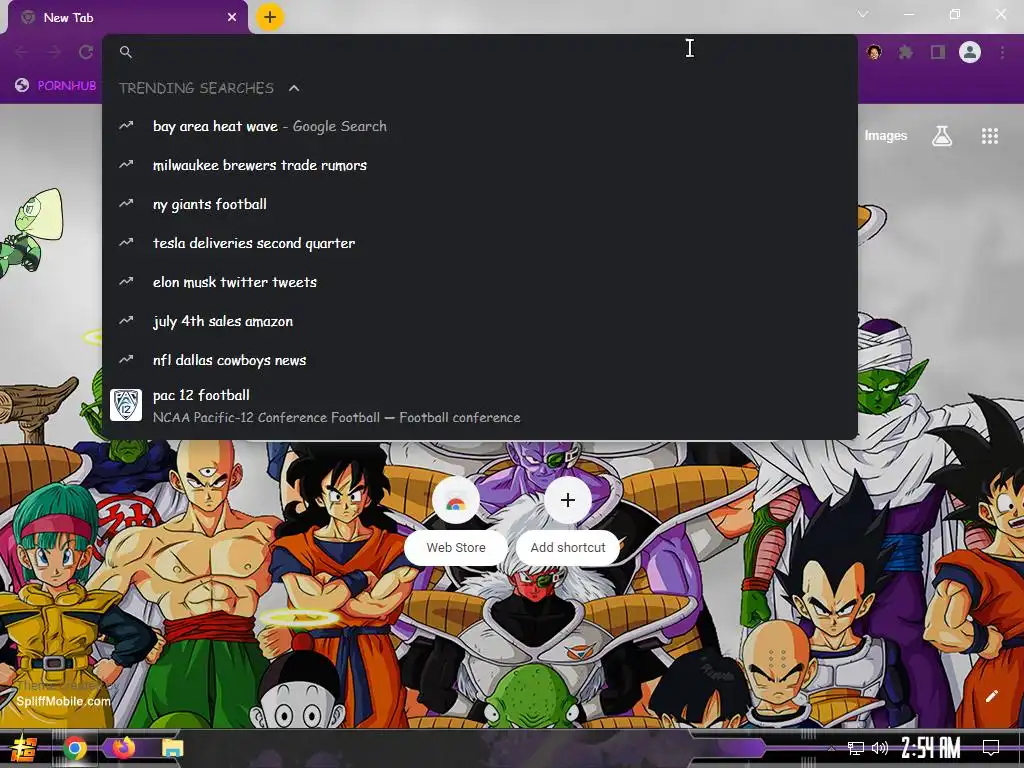Viewport: 1024px width, 768px height.
Task: Click the browser back arrow
Action: pos(22,52)
